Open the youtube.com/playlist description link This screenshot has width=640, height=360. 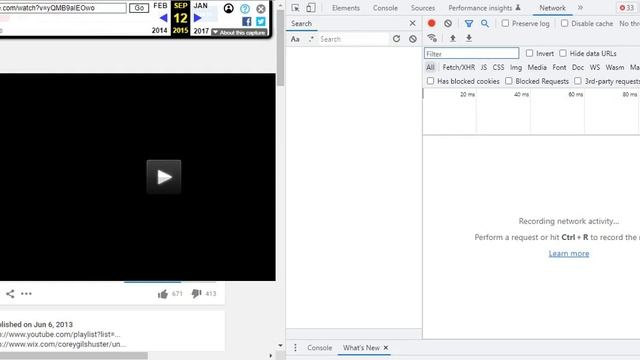pyautogui.click(x=60, y=334)
